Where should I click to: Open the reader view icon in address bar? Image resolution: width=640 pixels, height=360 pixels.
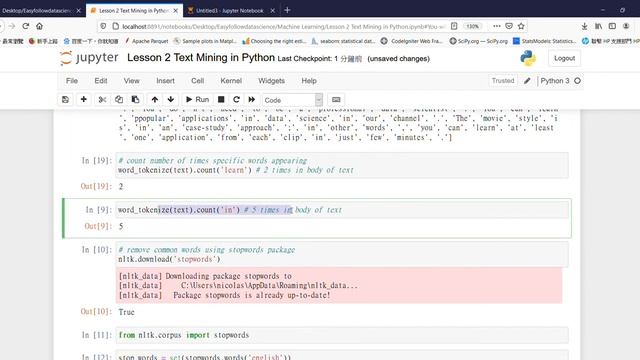pos(454,26)
